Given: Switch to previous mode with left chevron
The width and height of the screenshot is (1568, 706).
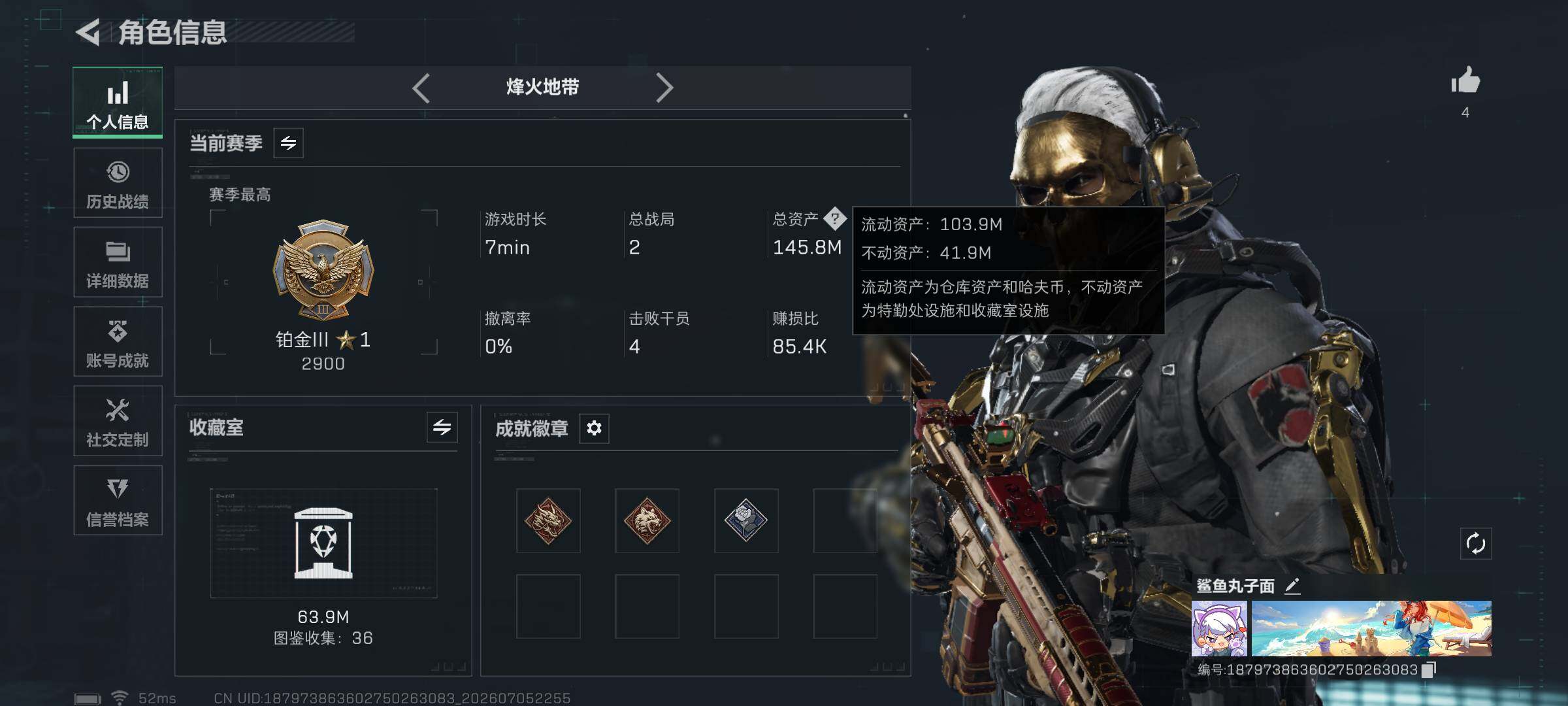Looking at the screenshot, I should click(421, 88).
